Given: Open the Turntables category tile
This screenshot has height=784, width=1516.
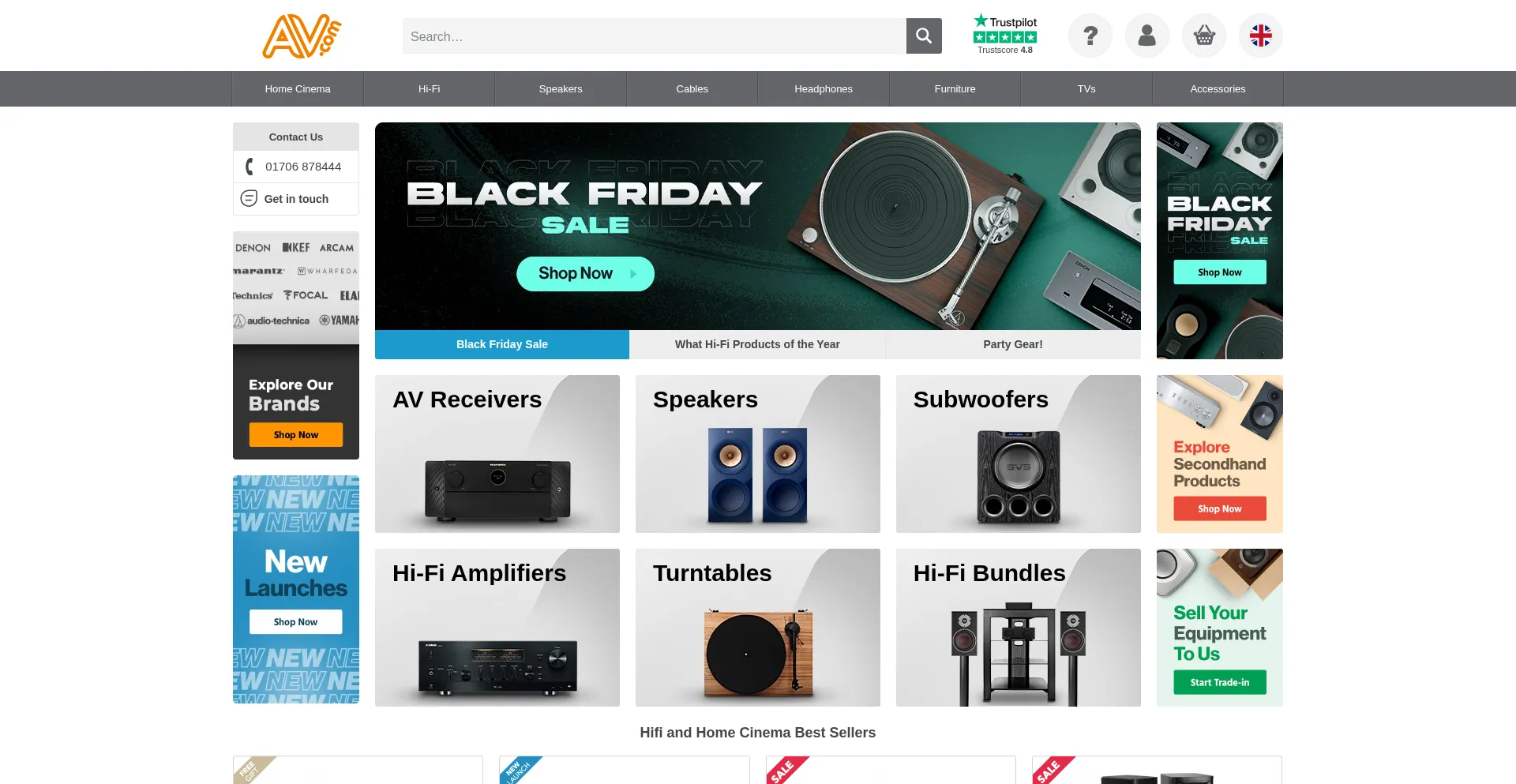Looking at the screenshot, I should (x=758, y=628).
